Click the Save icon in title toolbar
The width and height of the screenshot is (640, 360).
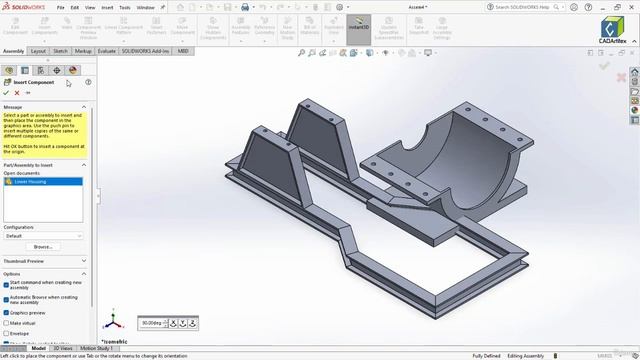pos(228,7)
